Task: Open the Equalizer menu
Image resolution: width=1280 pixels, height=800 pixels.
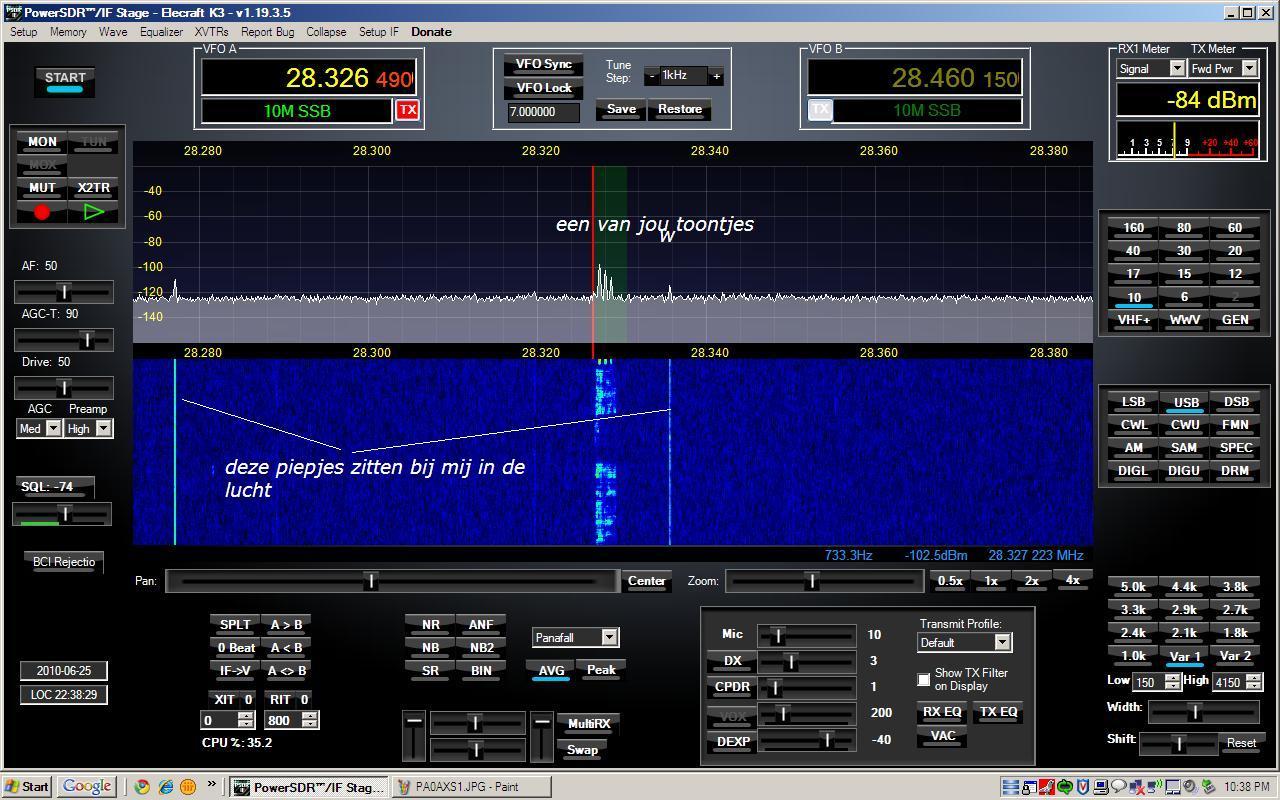Action: pyautogui.click(x=161, y=32)
